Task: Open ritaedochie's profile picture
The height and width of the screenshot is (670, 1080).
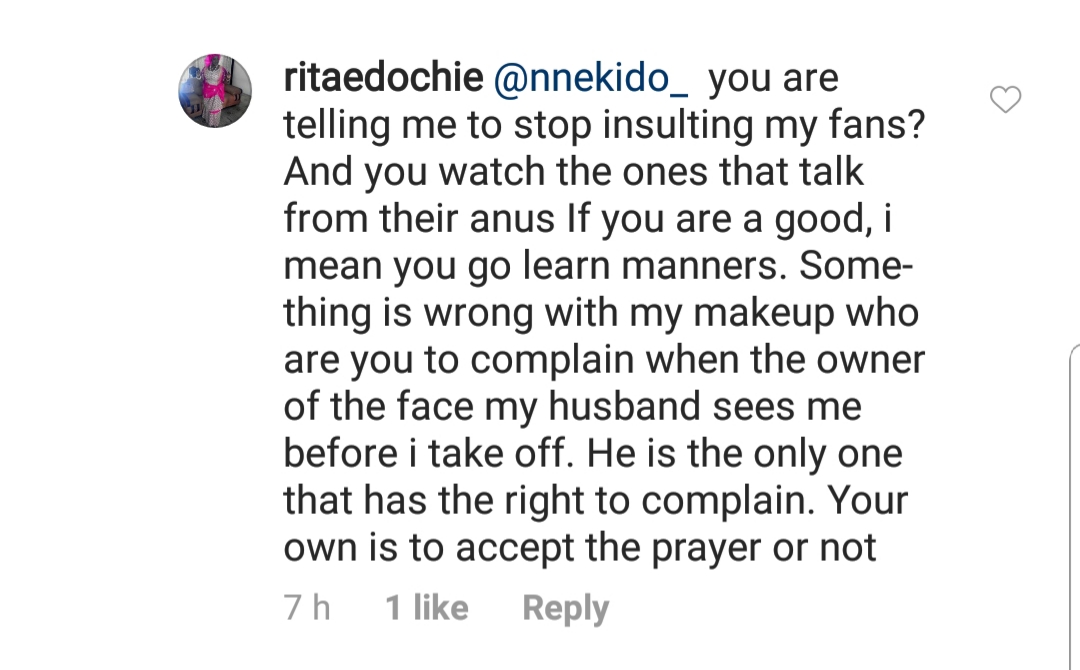Action: click(215, 91)
